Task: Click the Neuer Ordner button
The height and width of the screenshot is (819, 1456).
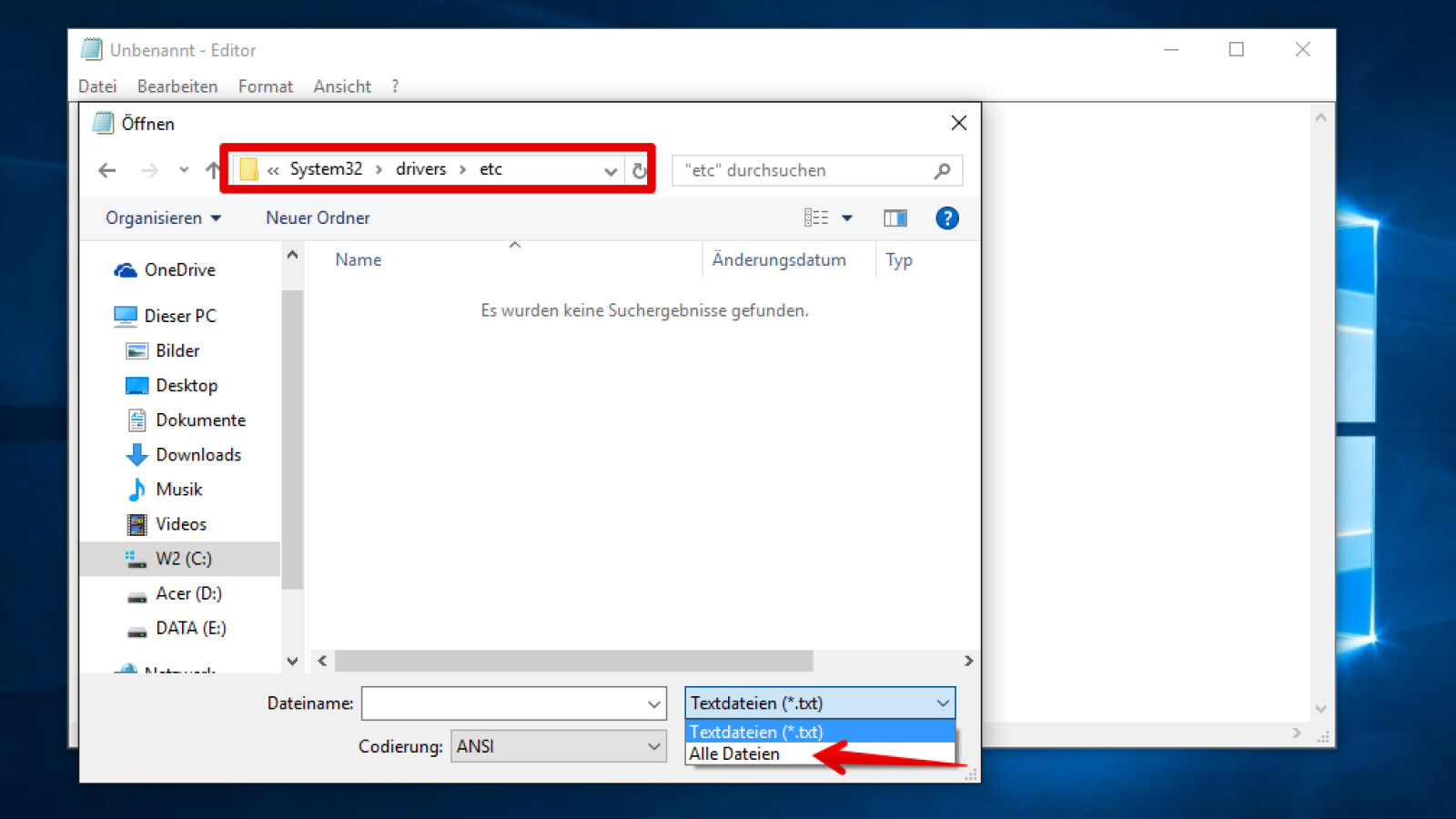Action: (x=317, y=217)
